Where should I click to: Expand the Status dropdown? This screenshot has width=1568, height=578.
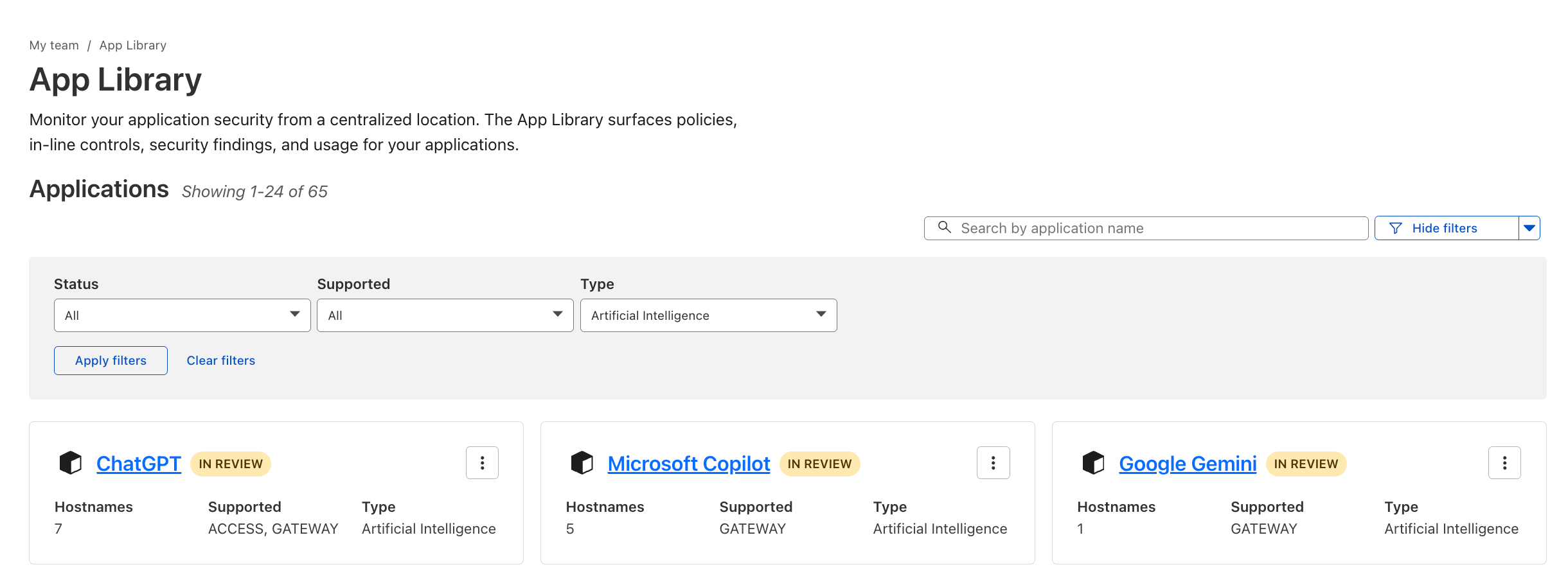coord(182,315)
